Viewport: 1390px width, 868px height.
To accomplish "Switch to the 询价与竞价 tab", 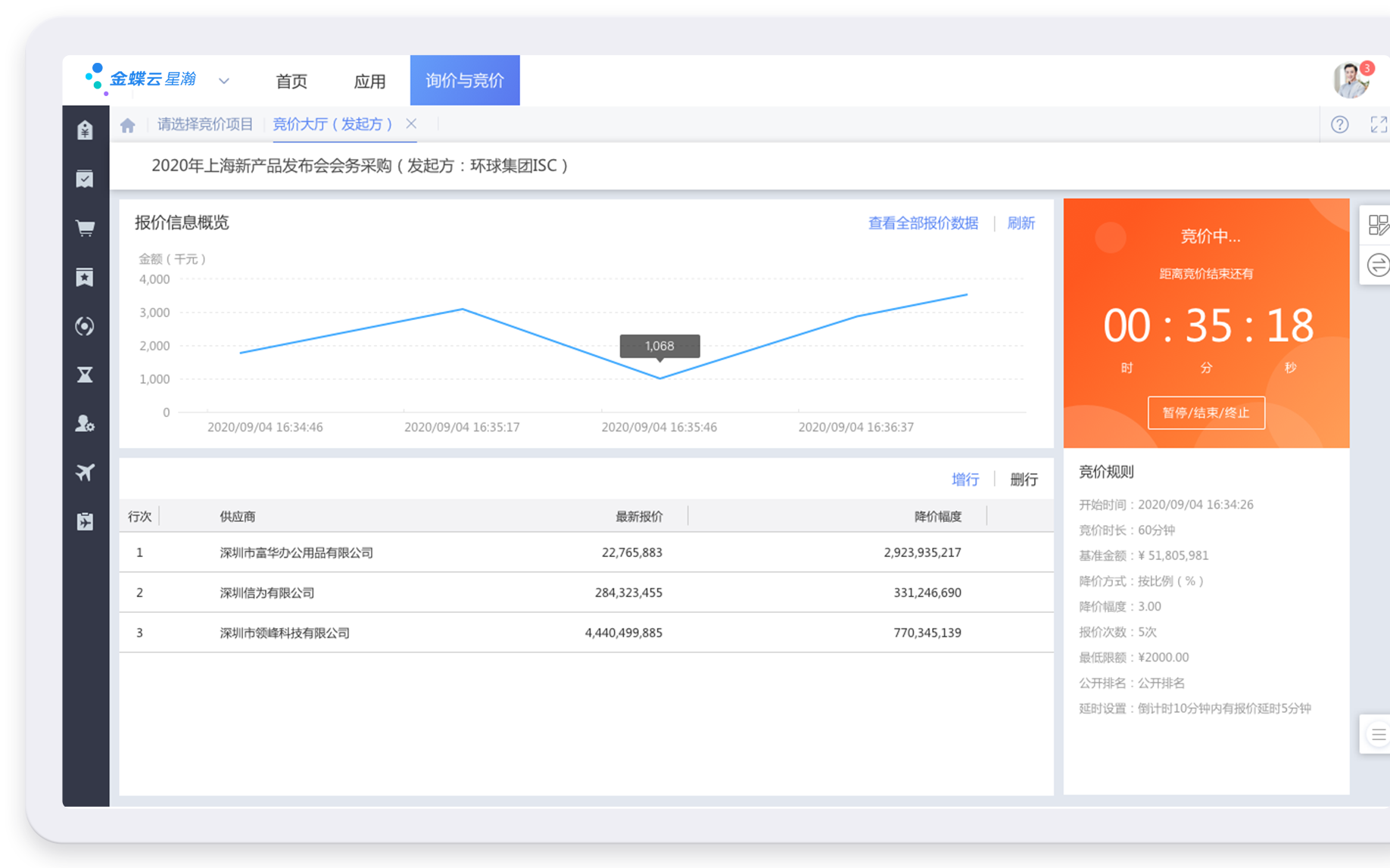I will [x=464, y=80].
